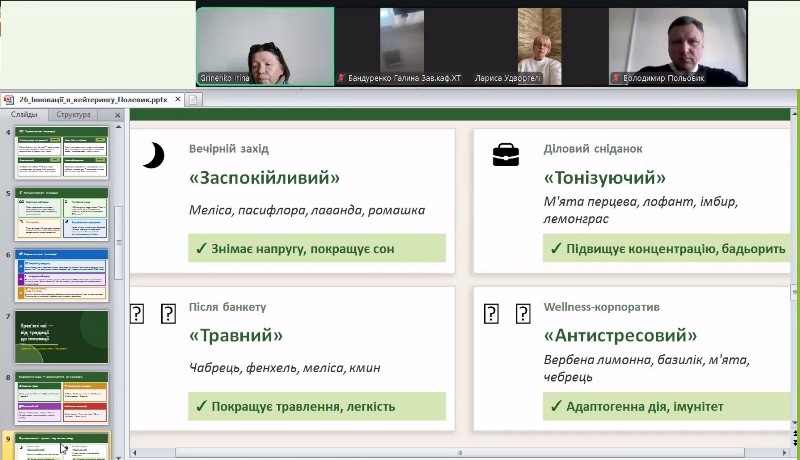
Task: Click first placeholder glyph beside Wellness-корпоратив
Action: coord(491,314)
